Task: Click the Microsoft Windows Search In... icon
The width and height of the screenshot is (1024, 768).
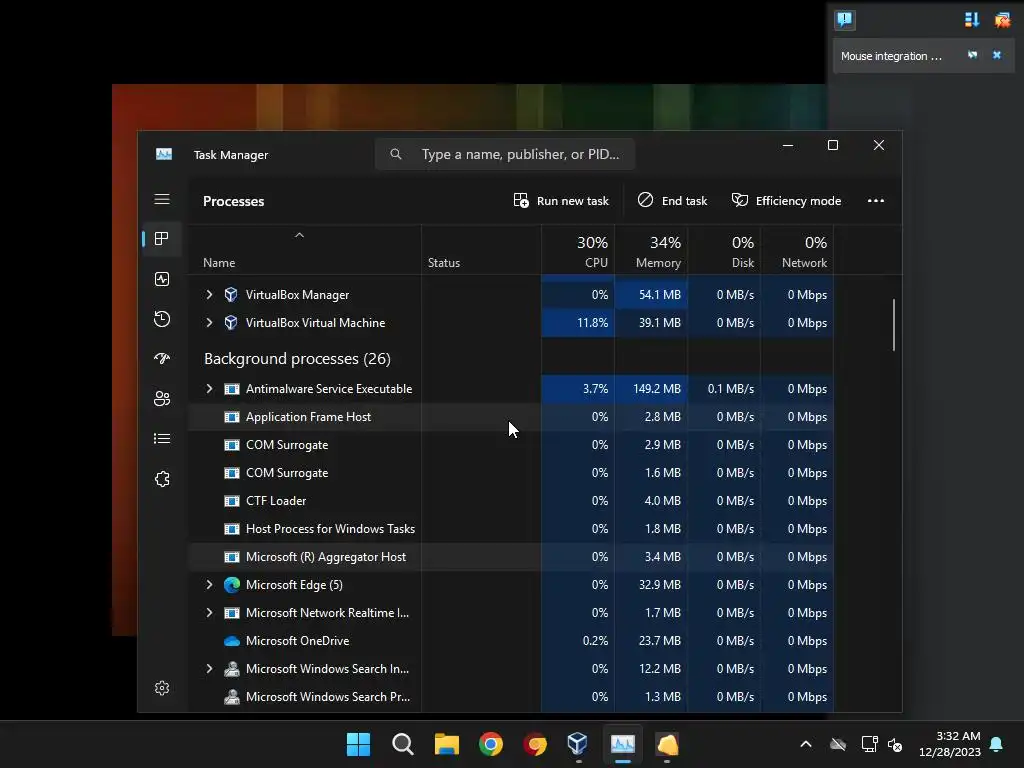Action: click(x=231, y=669)
